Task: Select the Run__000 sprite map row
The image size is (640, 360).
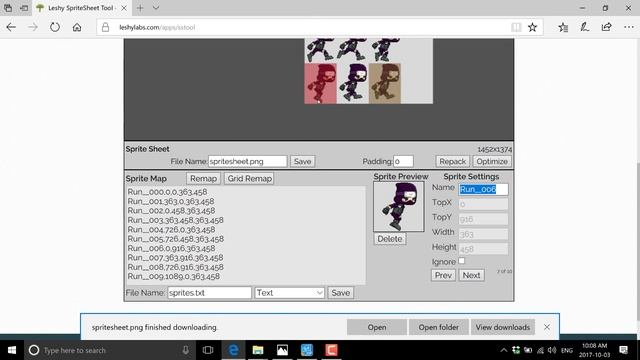Action: [x=167, y=192]
